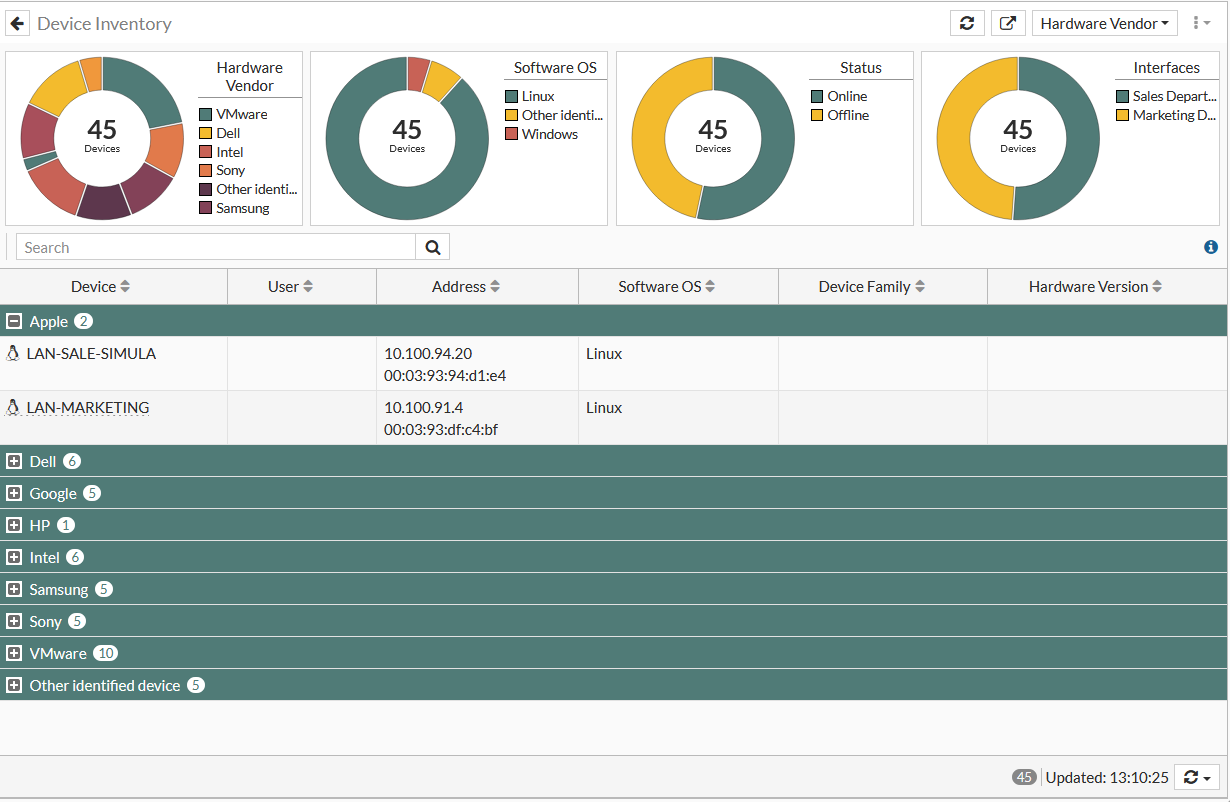Click the Linux penguin icon for LAN-SALE-SIMULA

click(13, 353)
